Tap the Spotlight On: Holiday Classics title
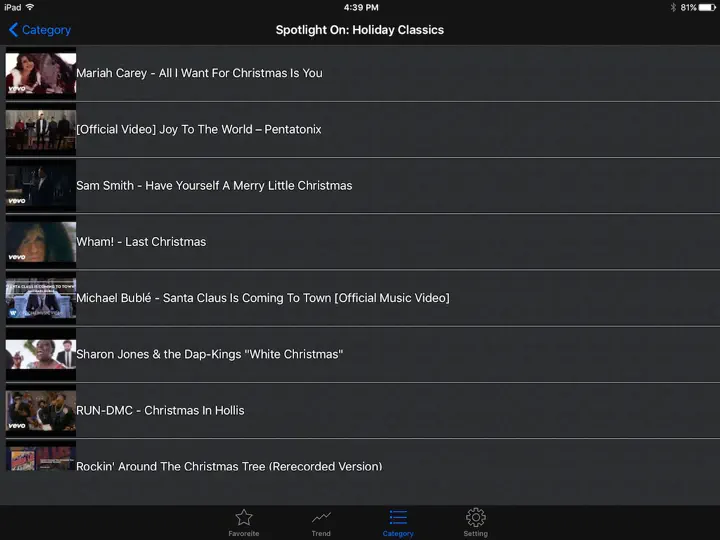The height and width of the screenshot is (540, 720). click(360, 30)
